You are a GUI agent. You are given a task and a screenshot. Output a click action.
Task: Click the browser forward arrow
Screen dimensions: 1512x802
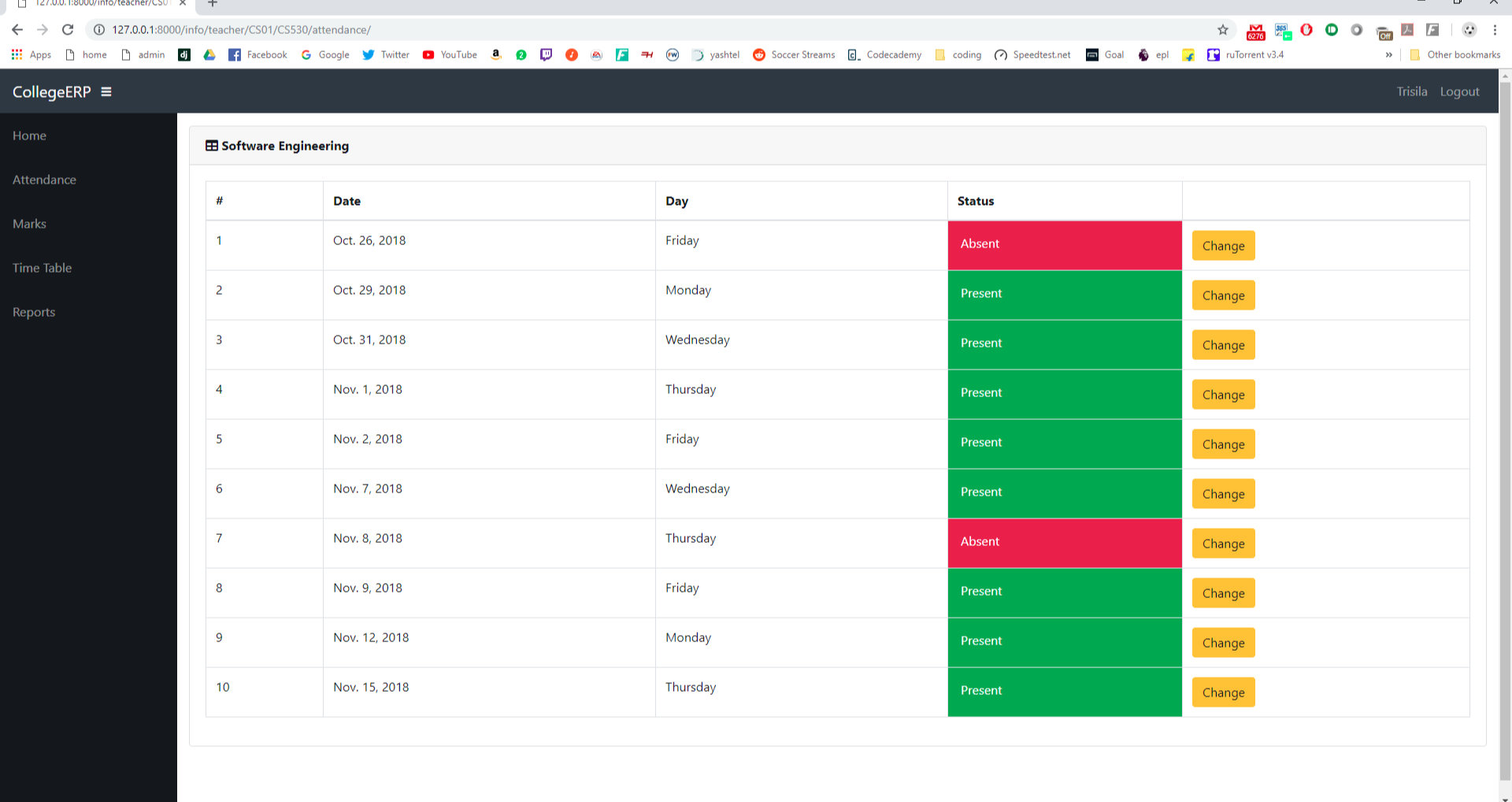pyautogui.click(x=43, y=30)
